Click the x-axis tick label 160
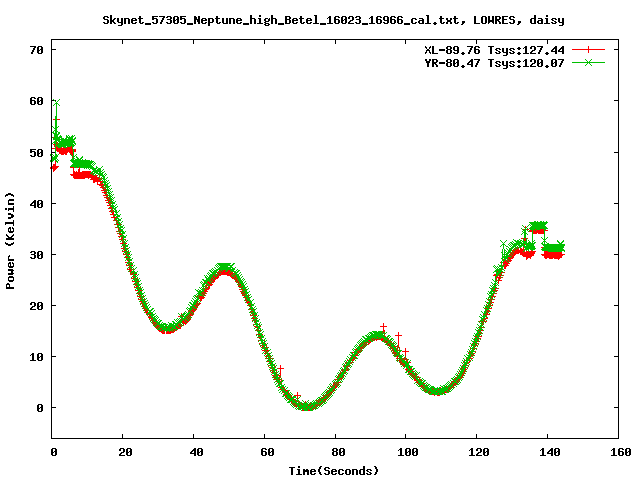The height and width of the screenshot is (480, 640). 620,452
